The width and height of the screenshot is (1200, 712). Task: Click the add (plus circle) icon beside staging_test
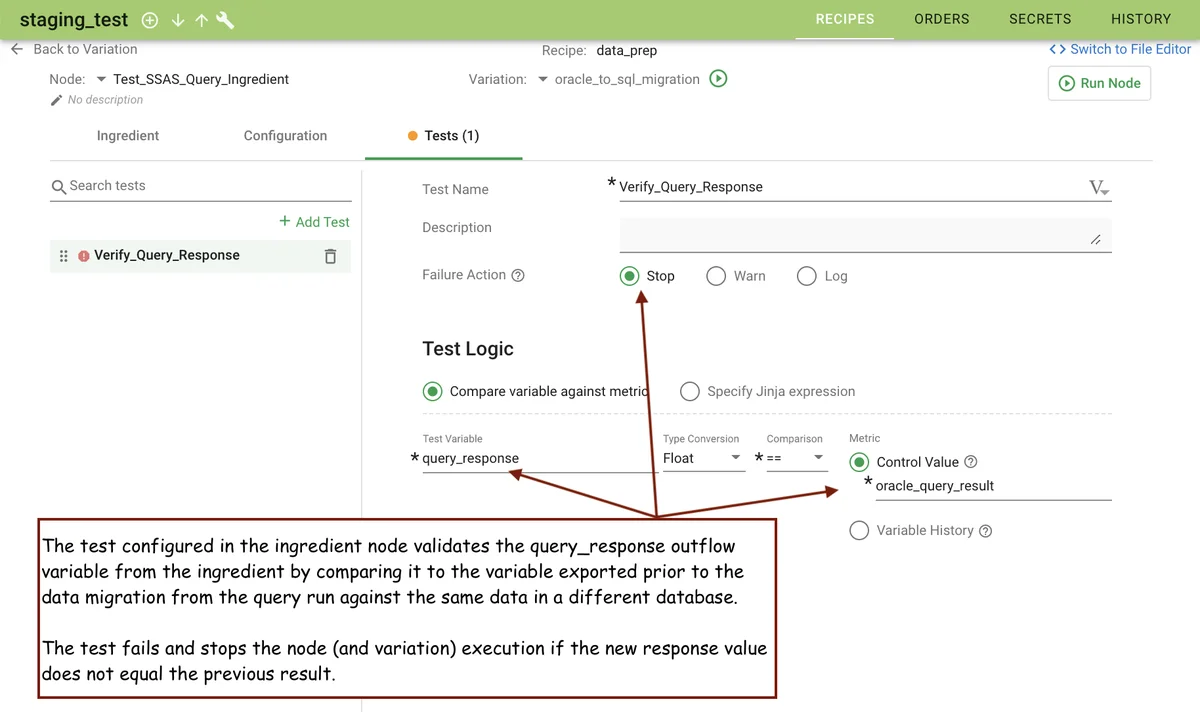[x=150, y=20]
